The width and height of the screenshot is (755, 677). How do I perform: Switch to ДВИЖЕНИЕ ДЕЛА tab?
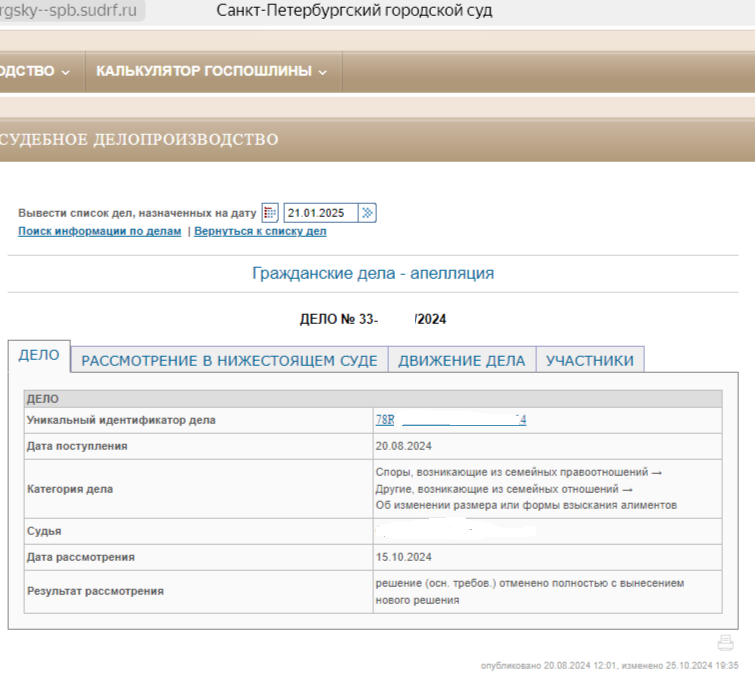461,361
